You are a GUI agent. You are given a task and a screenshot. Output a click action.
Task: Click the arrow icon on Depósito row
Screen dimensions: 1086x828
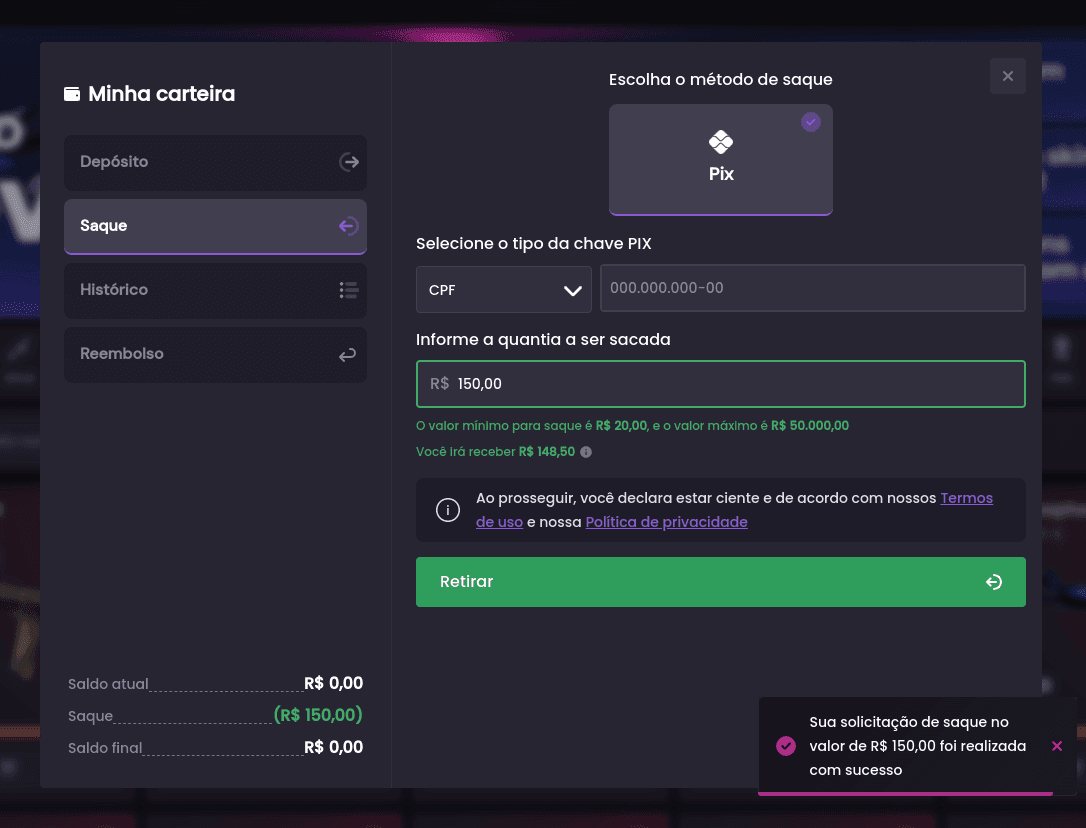348,162
